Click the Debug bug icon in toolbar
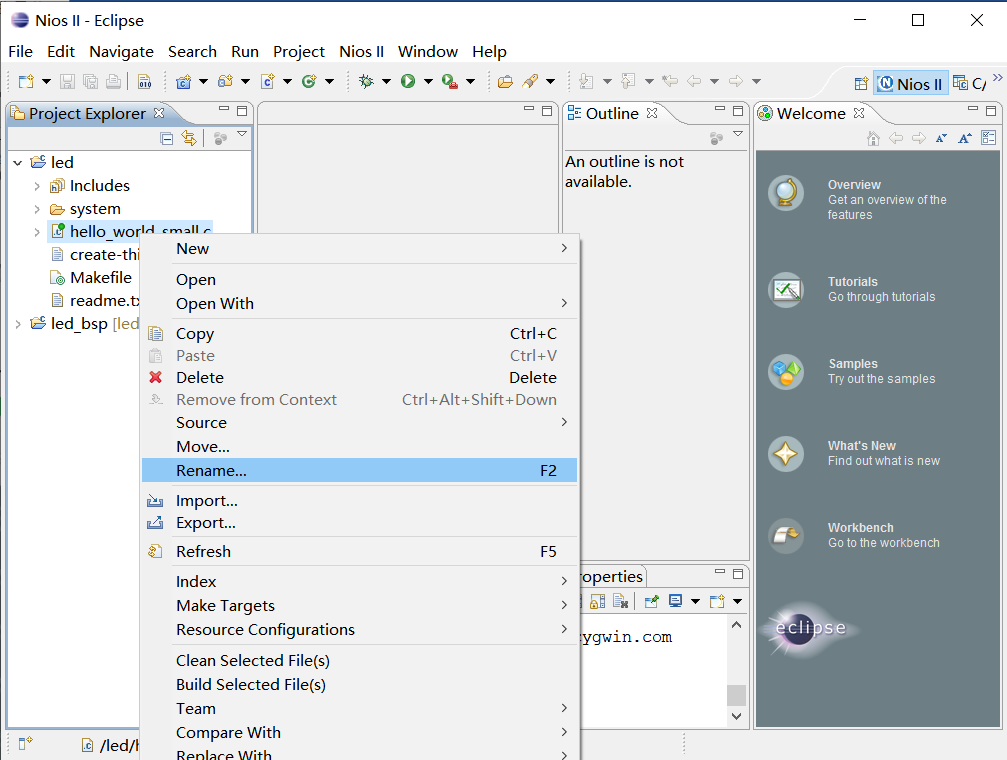 click(x=366, y=82)
